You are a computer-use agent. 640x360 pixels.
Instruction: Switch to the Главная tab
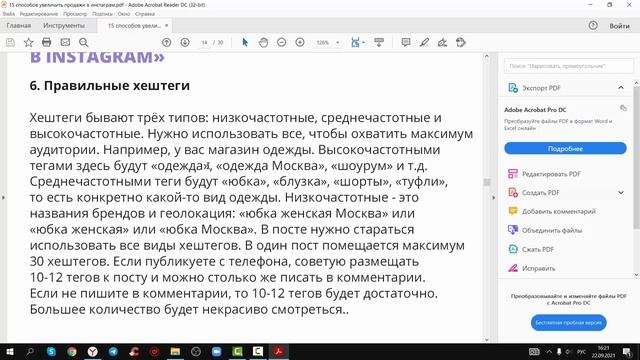click(x=19, y=26)
